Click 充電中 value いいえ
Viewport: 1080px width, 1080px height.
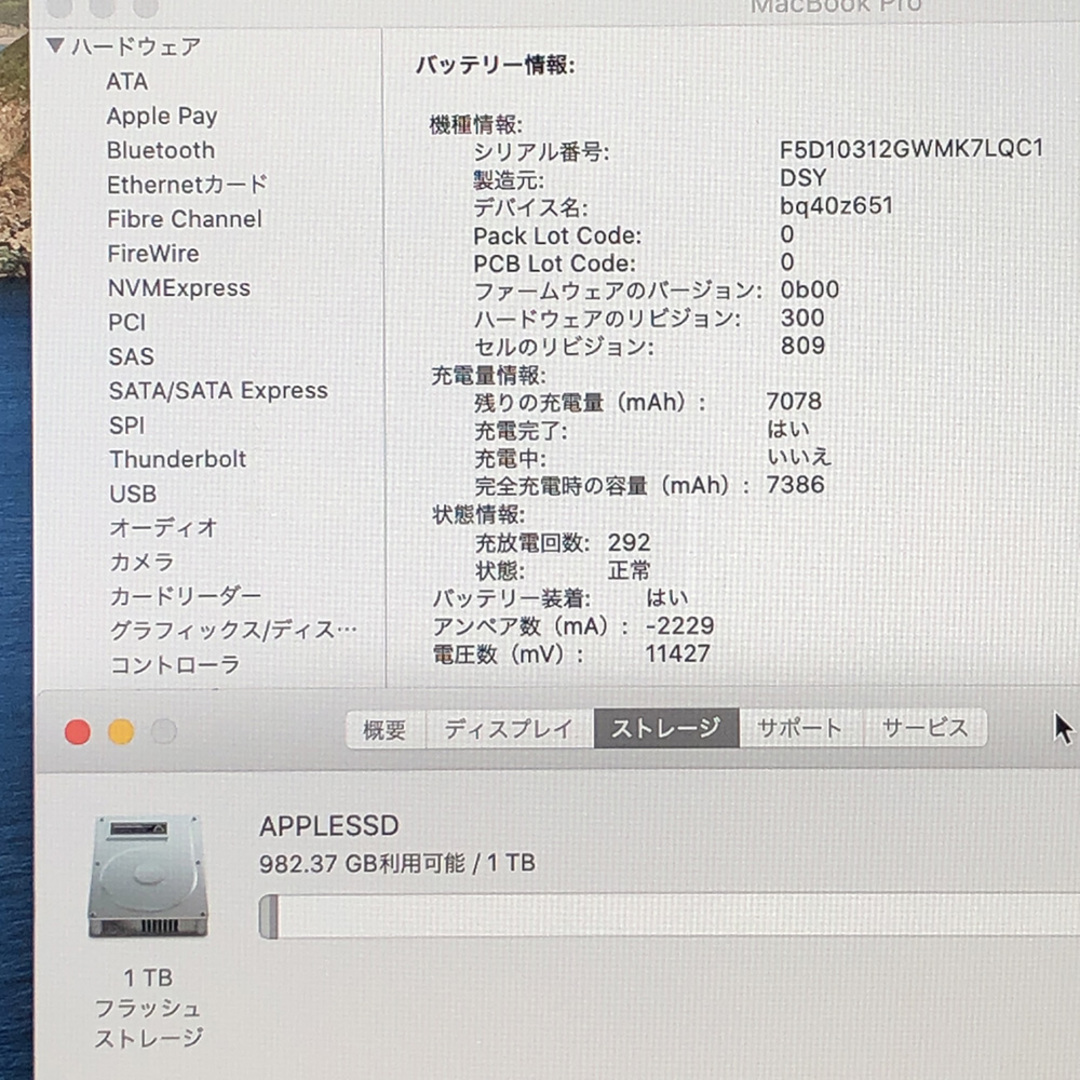(799, 457)
